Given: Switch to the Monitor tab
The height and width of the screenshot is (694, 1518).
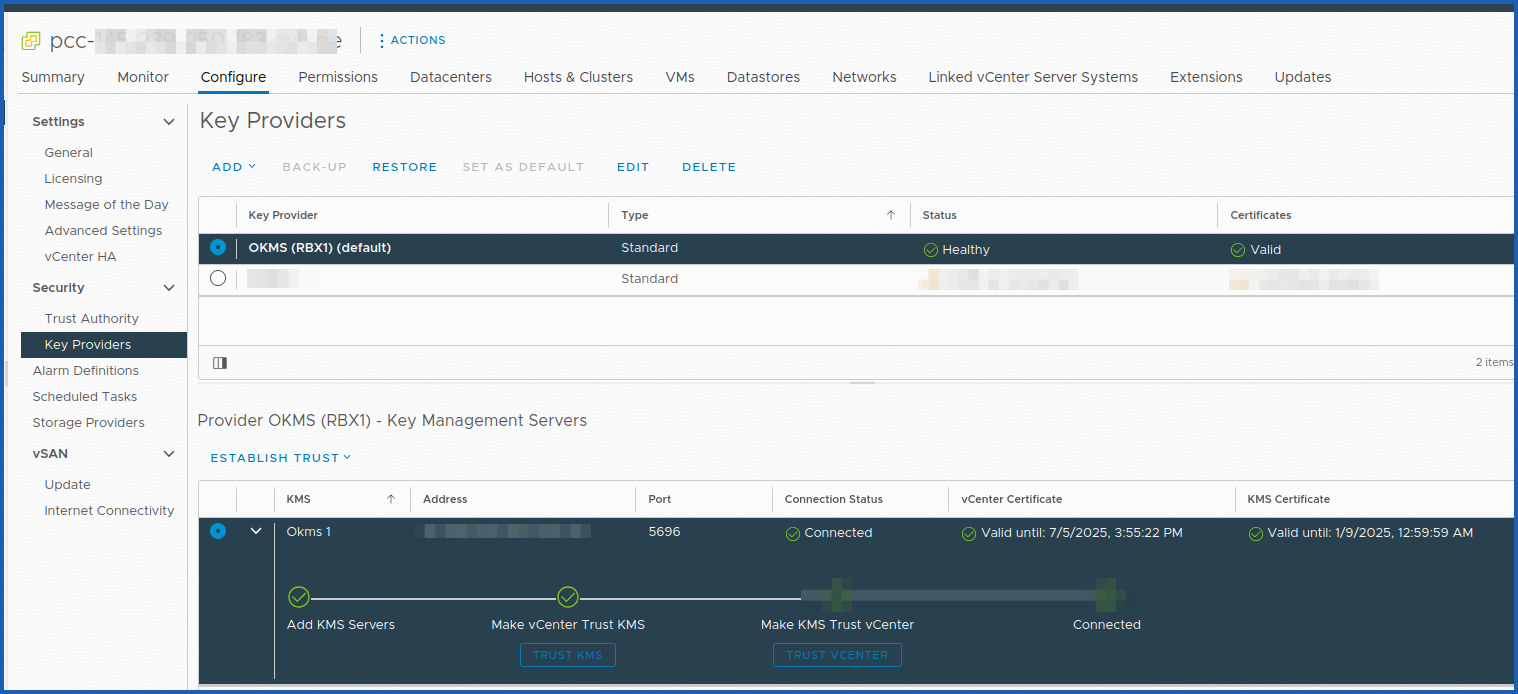Looking at the screenshot, I should click(x=142, y=77).
